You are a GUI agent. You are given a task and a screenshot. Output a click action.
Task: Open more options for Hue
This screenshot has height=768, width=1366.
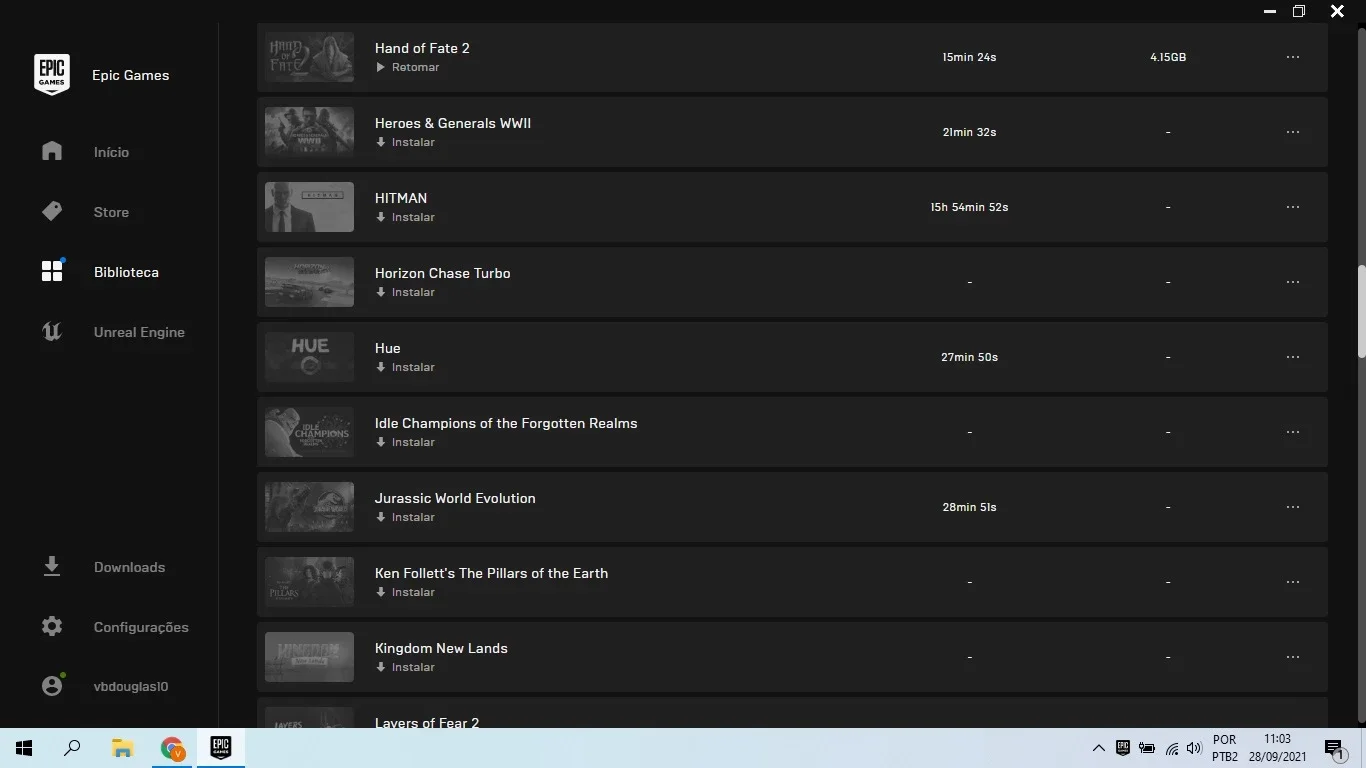point(1293,357)
